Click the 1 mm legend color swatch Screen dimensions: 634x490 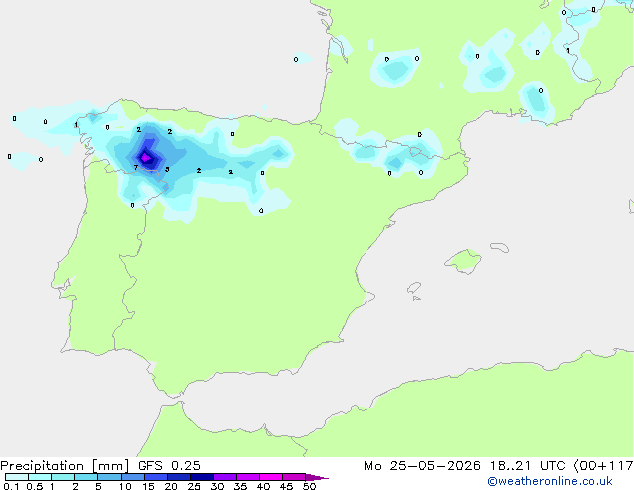[63, 477]
